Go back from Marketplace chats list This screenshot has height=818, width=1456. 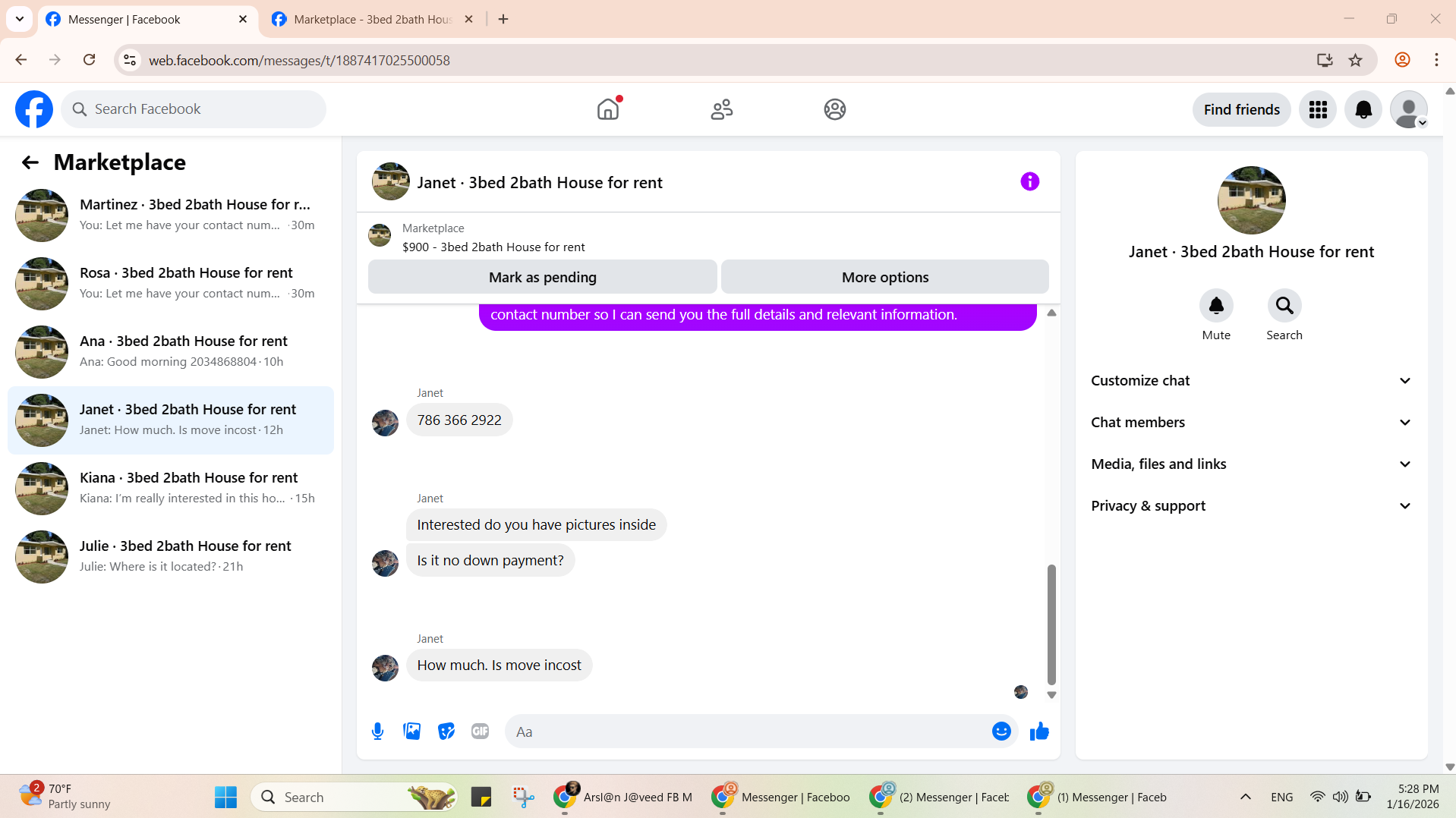coord(30,162)
